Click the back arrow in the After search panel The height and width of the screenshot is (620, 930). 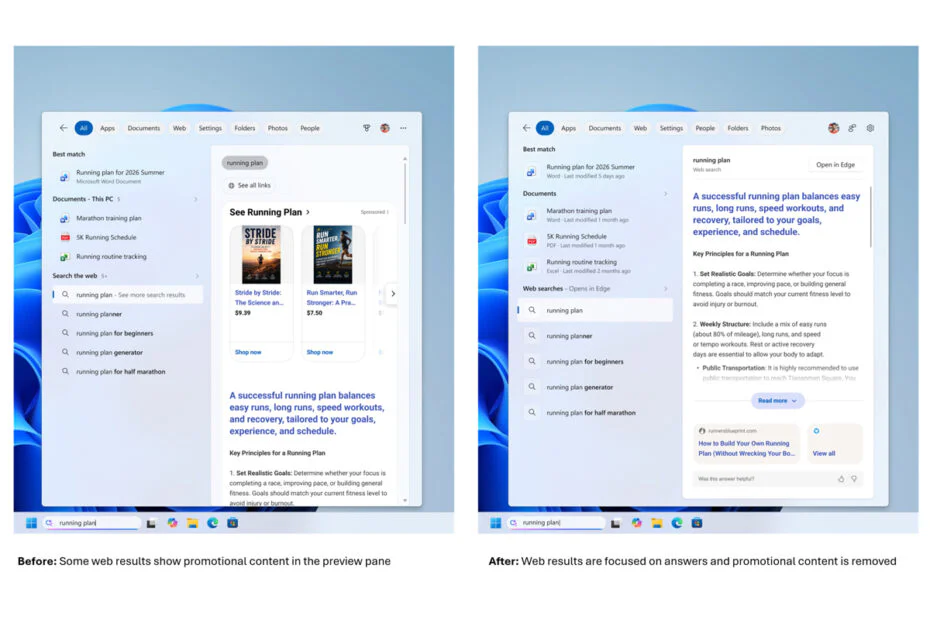point(526,128)
